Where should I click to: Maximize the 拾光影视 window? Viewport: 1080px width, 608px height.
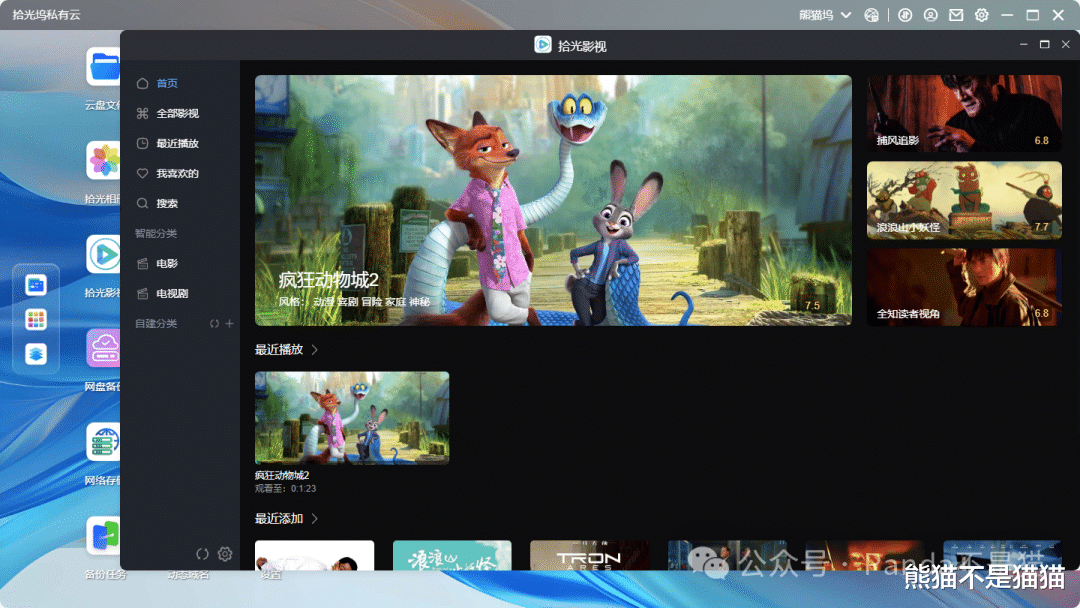1044,45
